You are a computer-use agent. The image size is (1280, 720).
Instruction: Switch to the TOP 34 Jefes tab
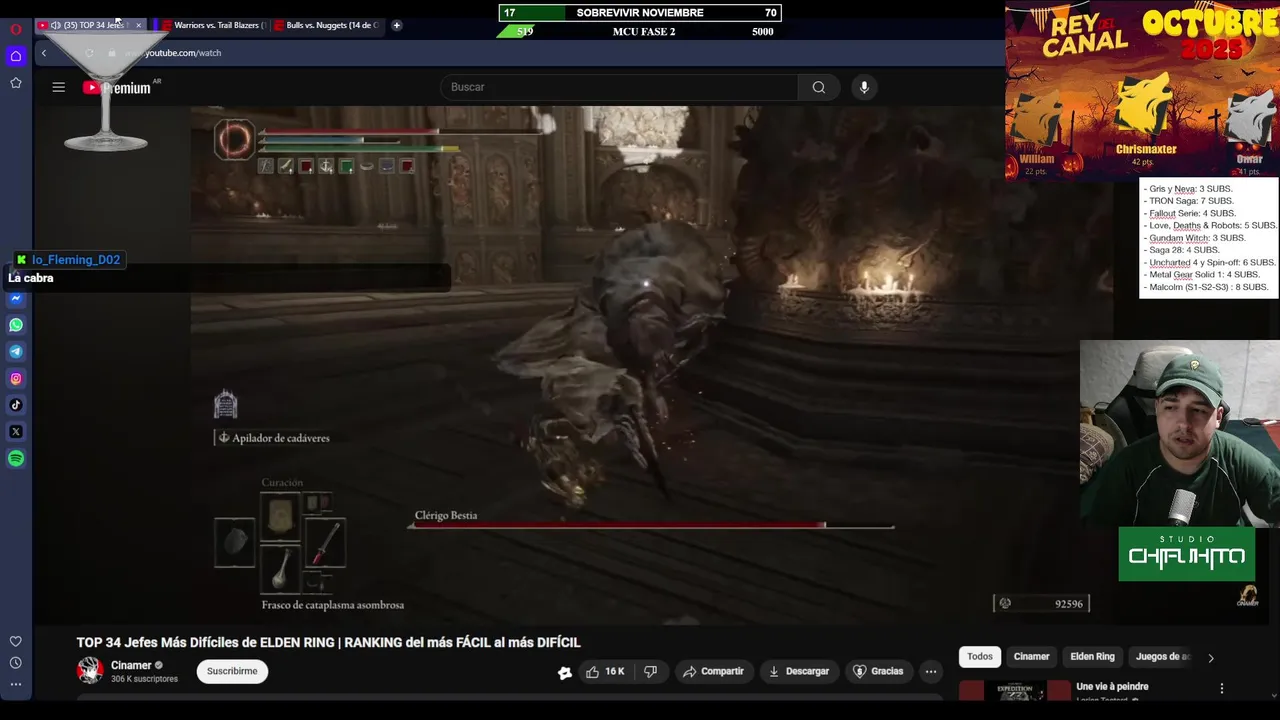90,25
